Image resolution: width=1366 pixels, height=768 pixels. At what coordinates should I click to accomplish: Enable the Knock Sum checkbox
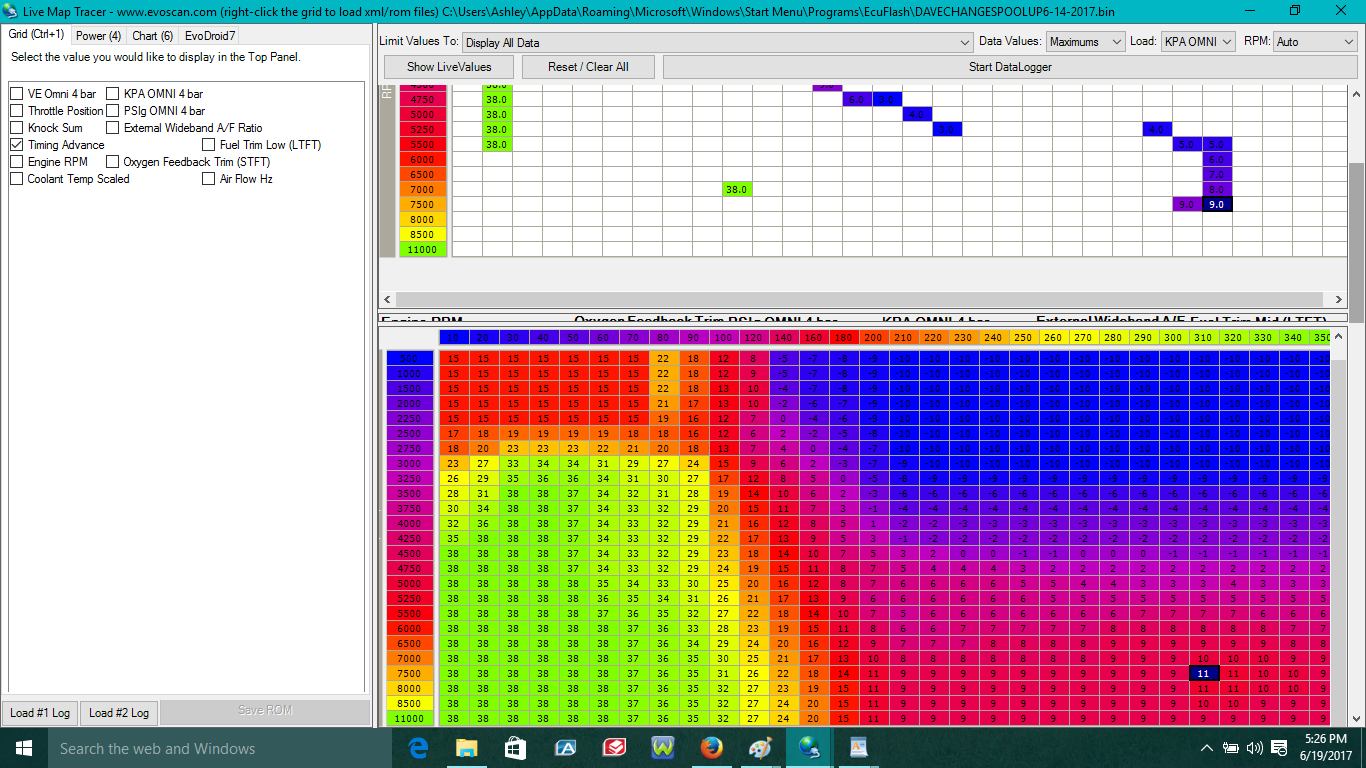17,128
